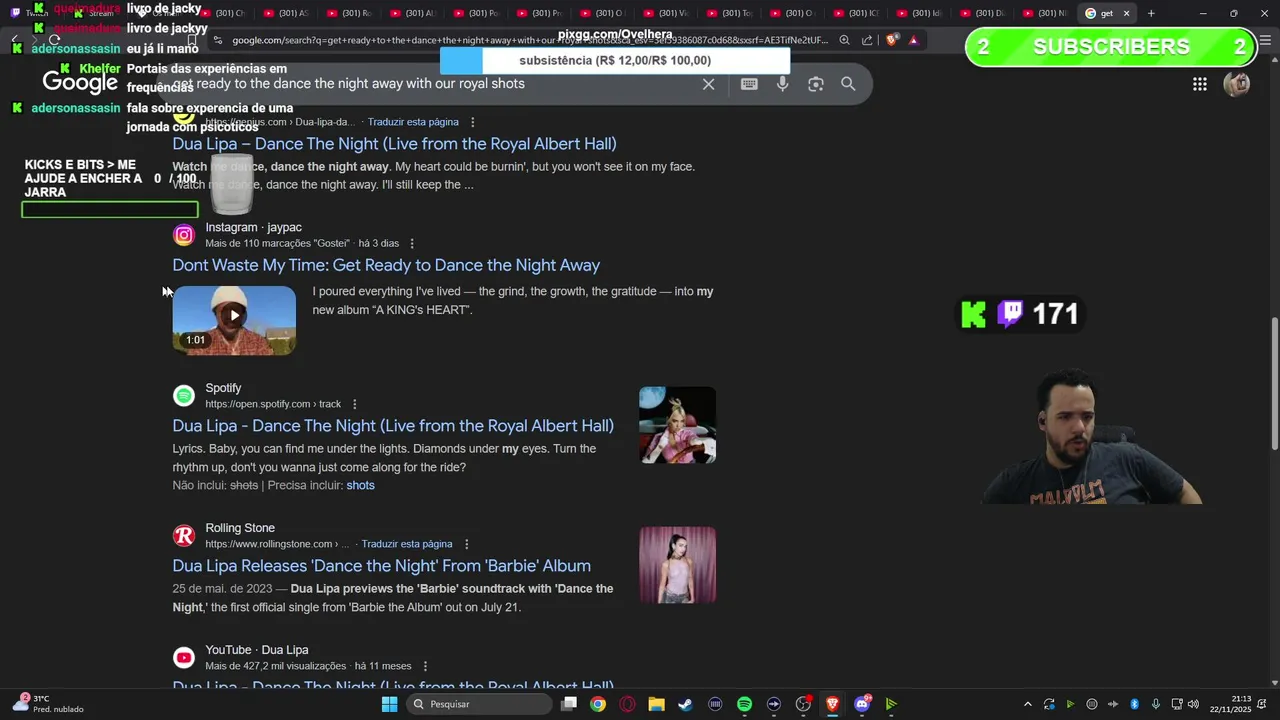Open more options for Spotify result
The image size is (1280, 720).
[354, 404]
